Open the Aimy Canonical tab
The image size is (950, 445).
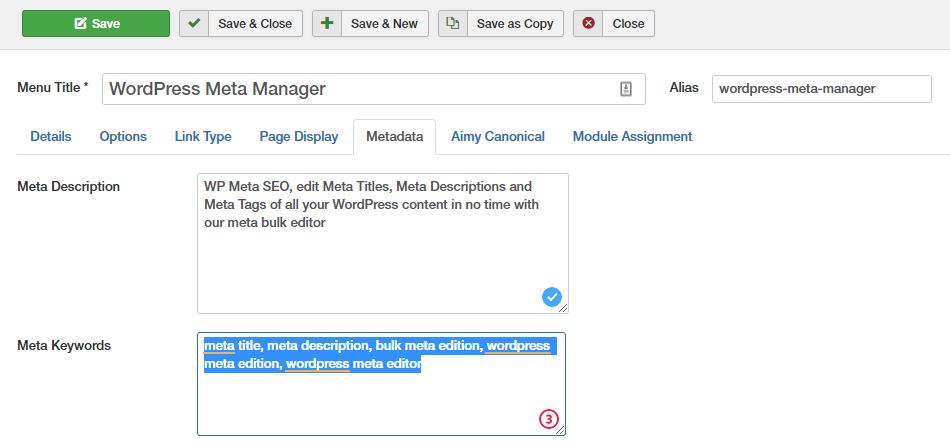(498, 136)
